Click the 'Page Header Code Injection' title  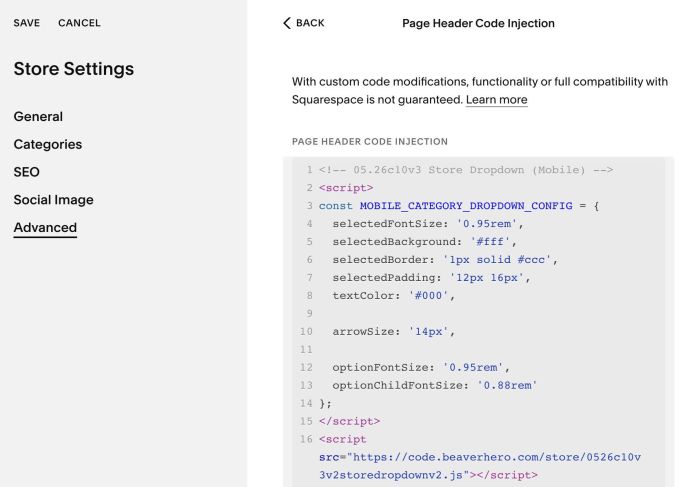[x=478, y=23]
